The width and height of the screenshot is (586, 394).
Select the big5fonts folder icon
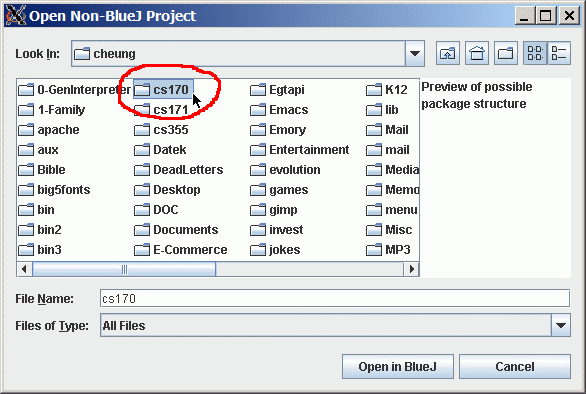click(x=26, y=190)
